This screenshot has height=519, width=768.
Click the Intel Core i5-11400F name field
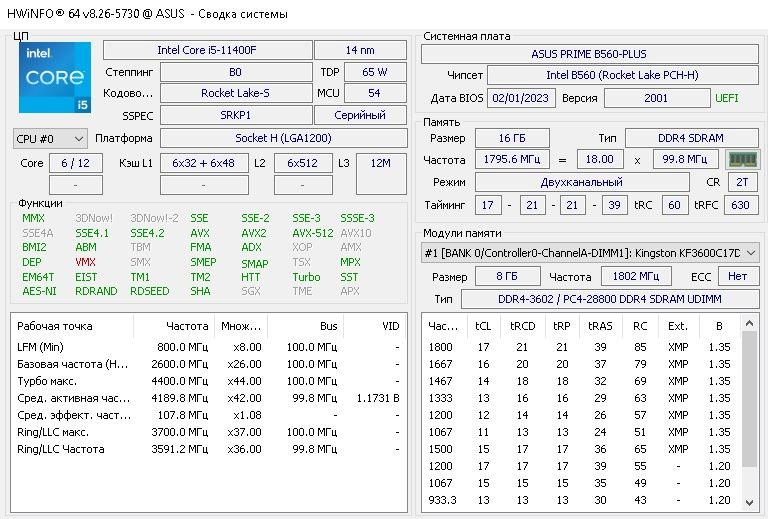pos(208,50)
